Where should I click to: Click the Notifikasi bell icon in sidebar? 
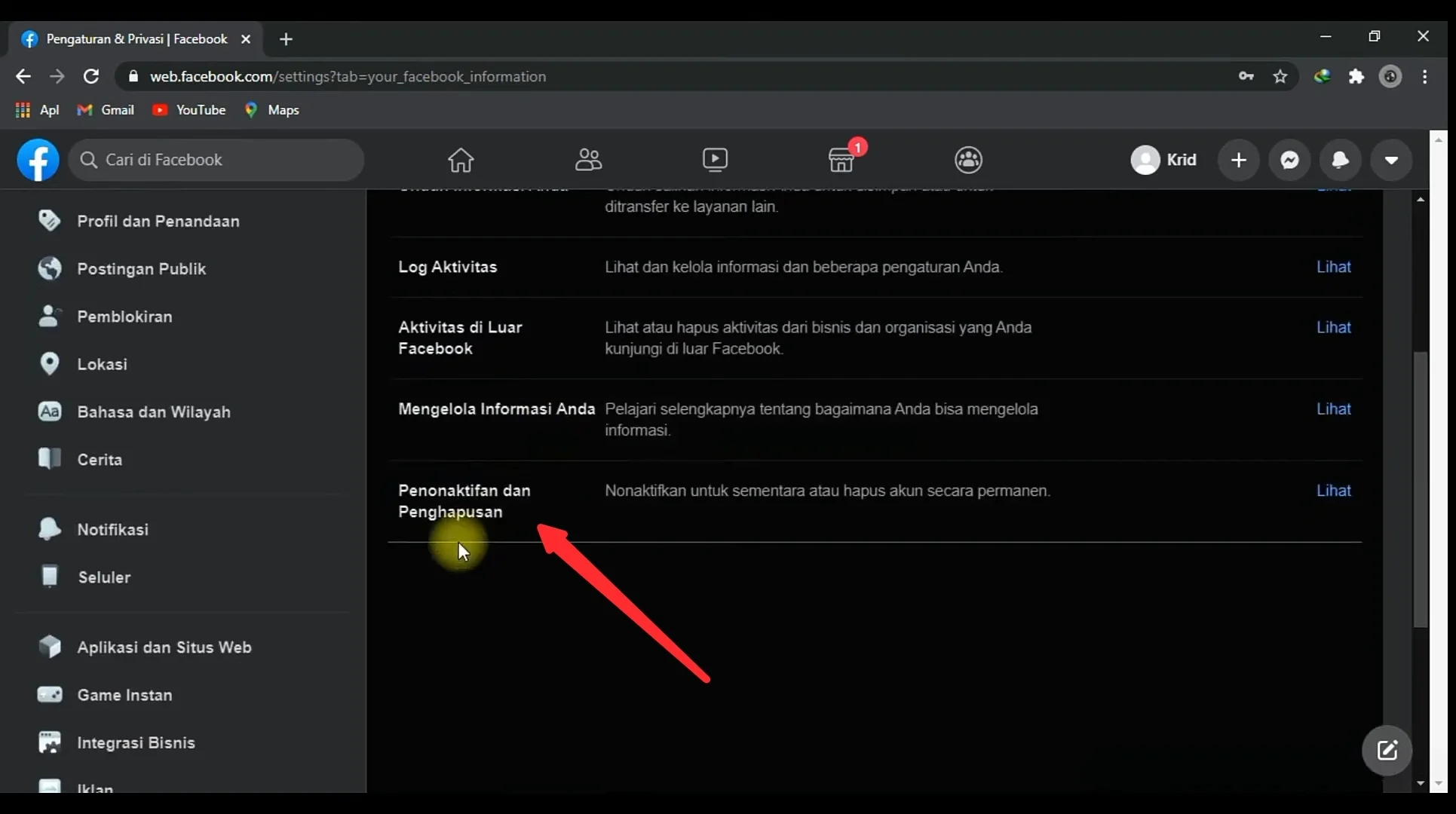[x=49, y=529]
